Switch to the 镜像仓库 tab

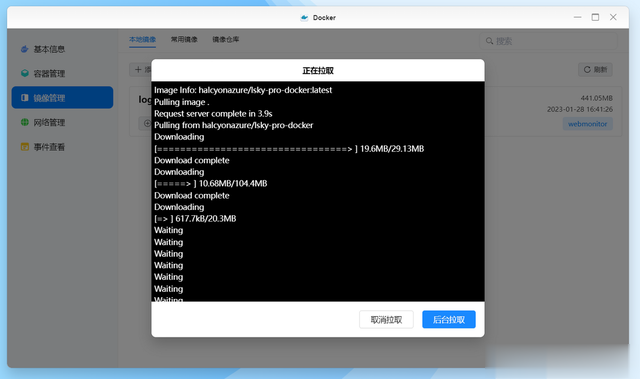226,40
